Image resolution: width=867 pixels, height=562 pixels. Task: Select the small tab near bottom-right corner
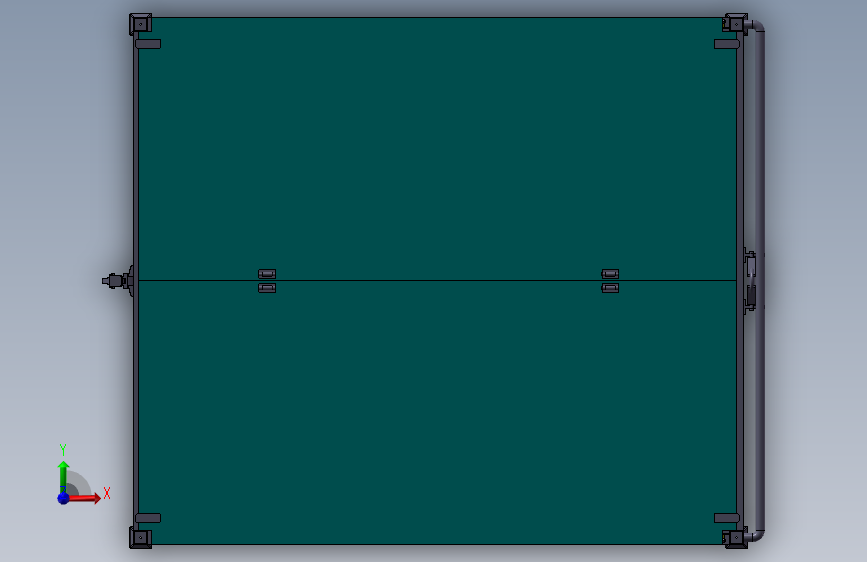click(x=727, y=518)
